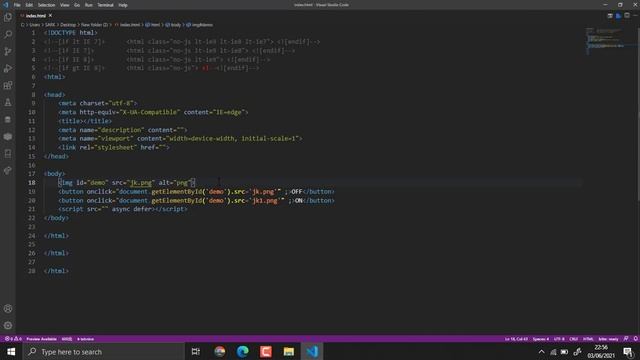Image resolution: width=640 pixels, height=360 pixels.
Task: Open the Run menu
Action: (x=89, y=5)
